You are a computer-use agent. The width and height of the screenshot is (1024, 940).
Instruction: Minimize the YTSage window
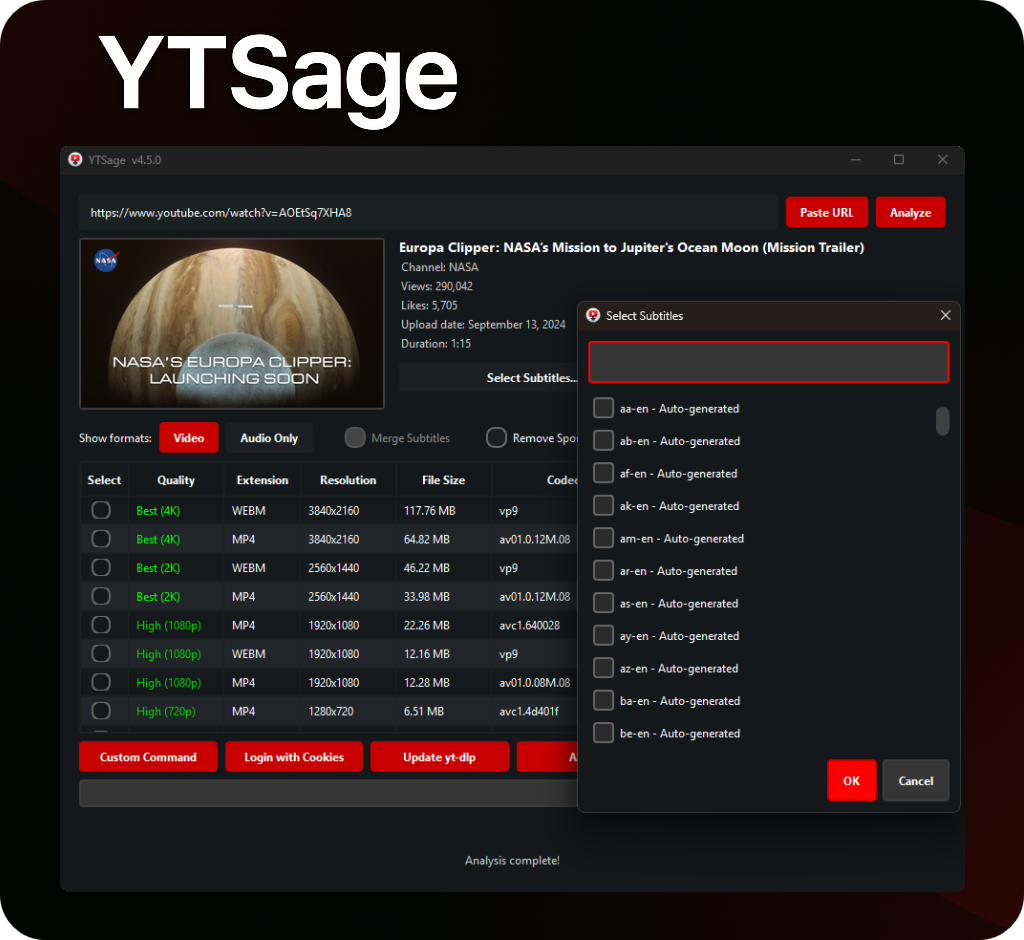pos(856,160)
